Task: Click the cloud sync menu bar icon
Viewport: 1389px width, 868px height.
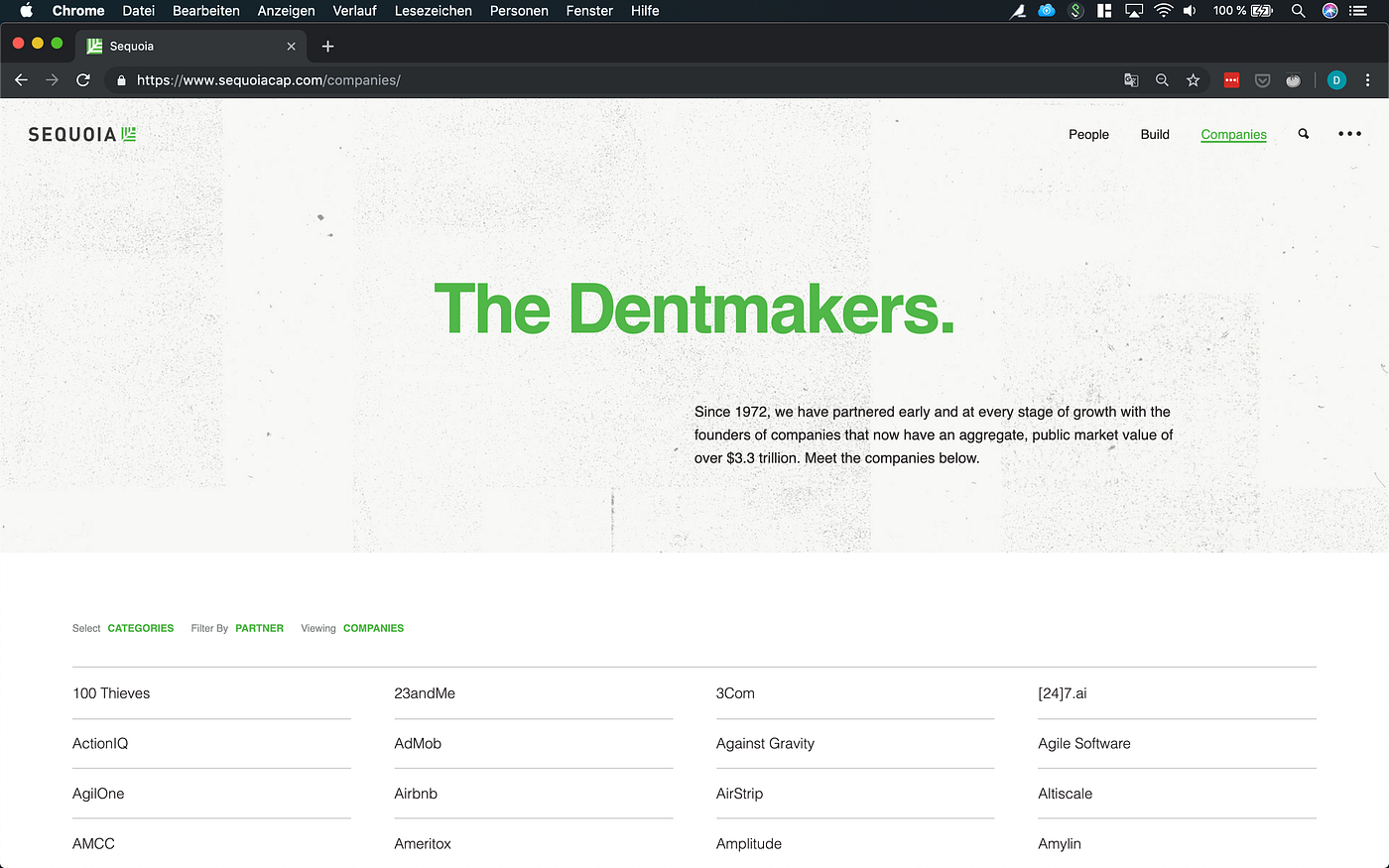Action: pos(1047,11)
